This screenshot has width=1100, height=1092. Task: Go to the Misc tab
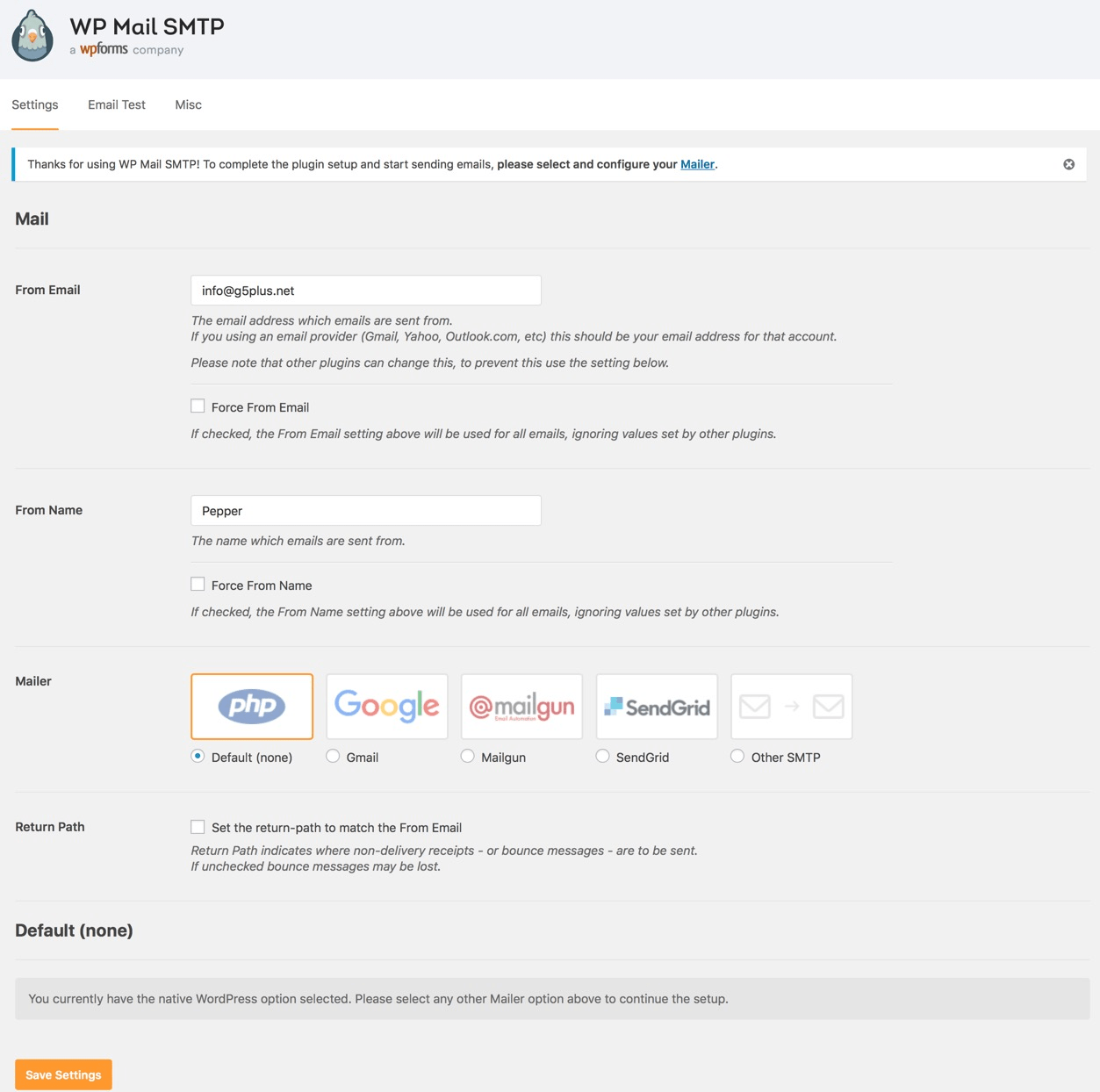click(188, 104)
